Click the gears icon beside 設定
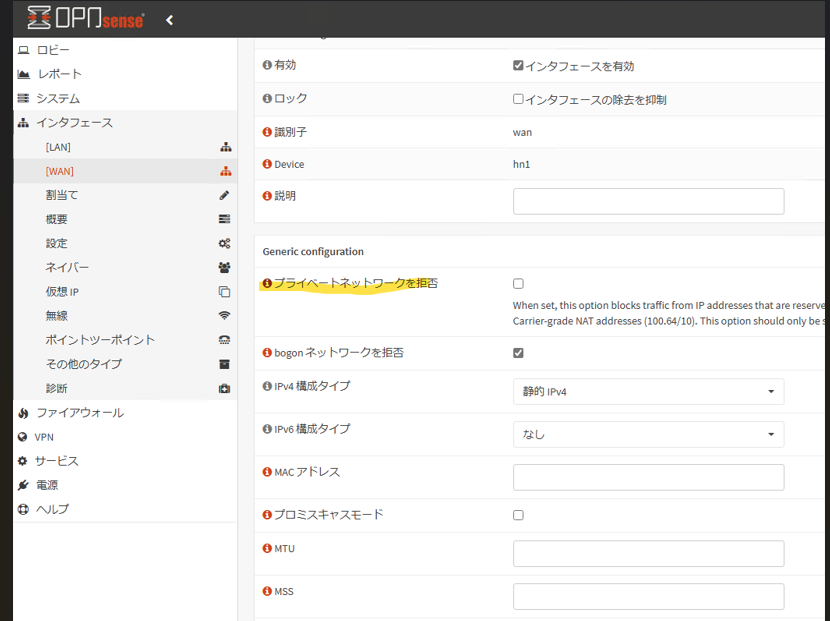Screen dimensions: 830x621 click(x=224, y=244)
